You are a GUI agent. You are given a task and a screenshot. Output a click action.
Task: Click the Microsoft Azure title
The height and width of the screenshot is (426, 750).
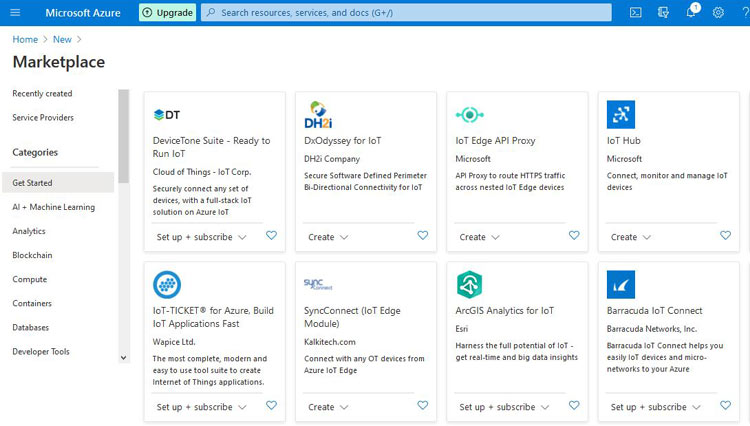[83, 13]
